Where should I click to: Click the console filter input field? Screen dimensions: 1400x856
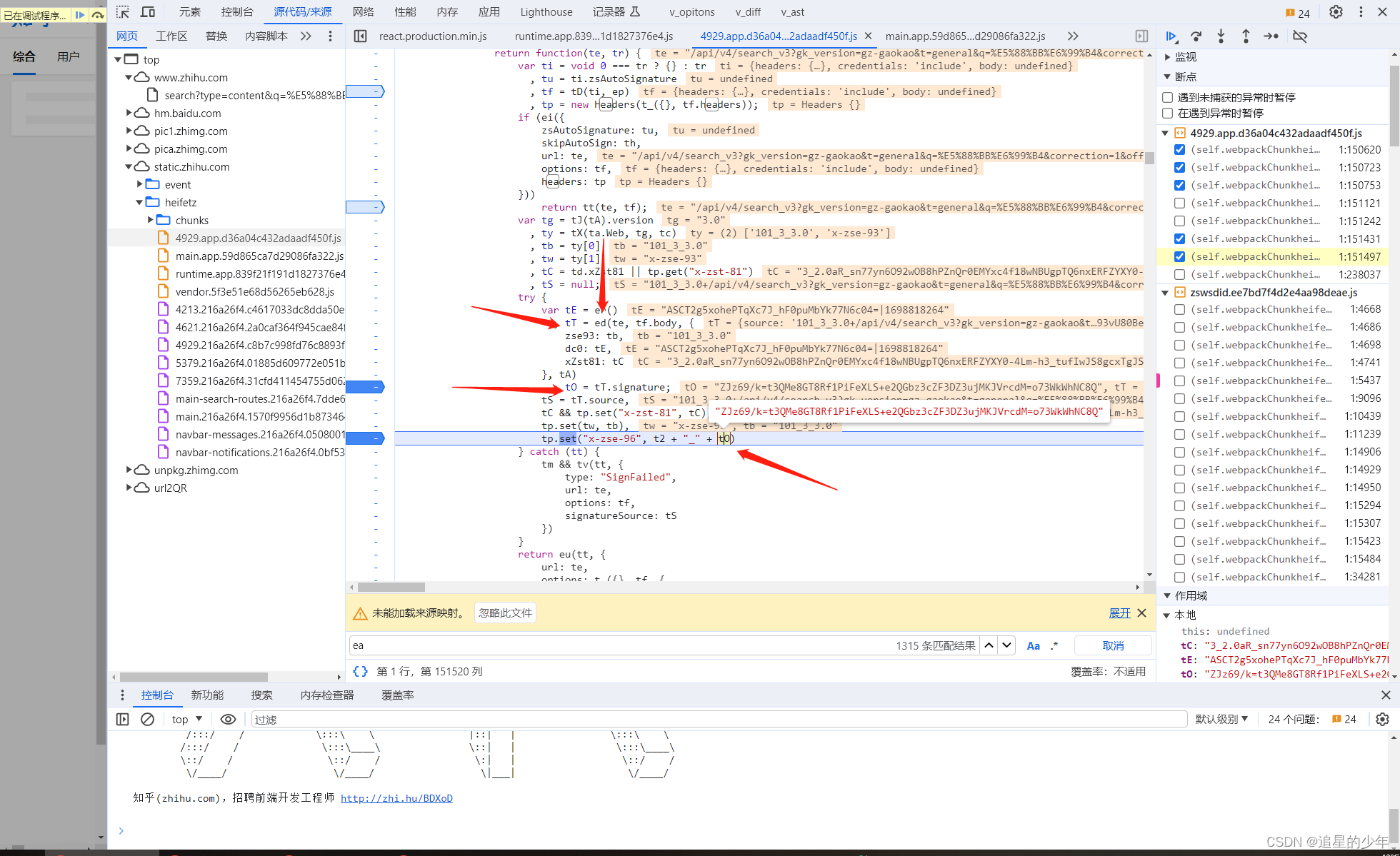[714, 719]
